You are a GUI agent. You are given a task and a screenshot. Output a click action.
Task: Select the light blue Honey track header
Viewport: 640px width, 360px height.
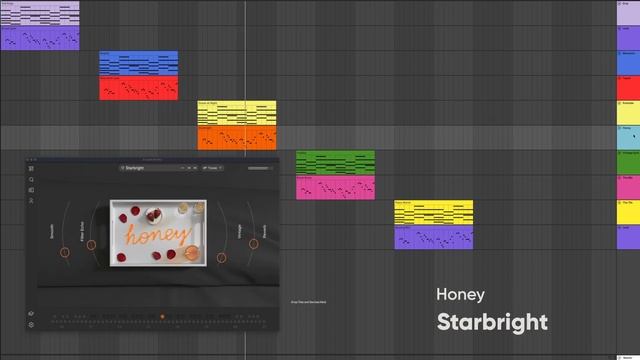tap(628, 138)
